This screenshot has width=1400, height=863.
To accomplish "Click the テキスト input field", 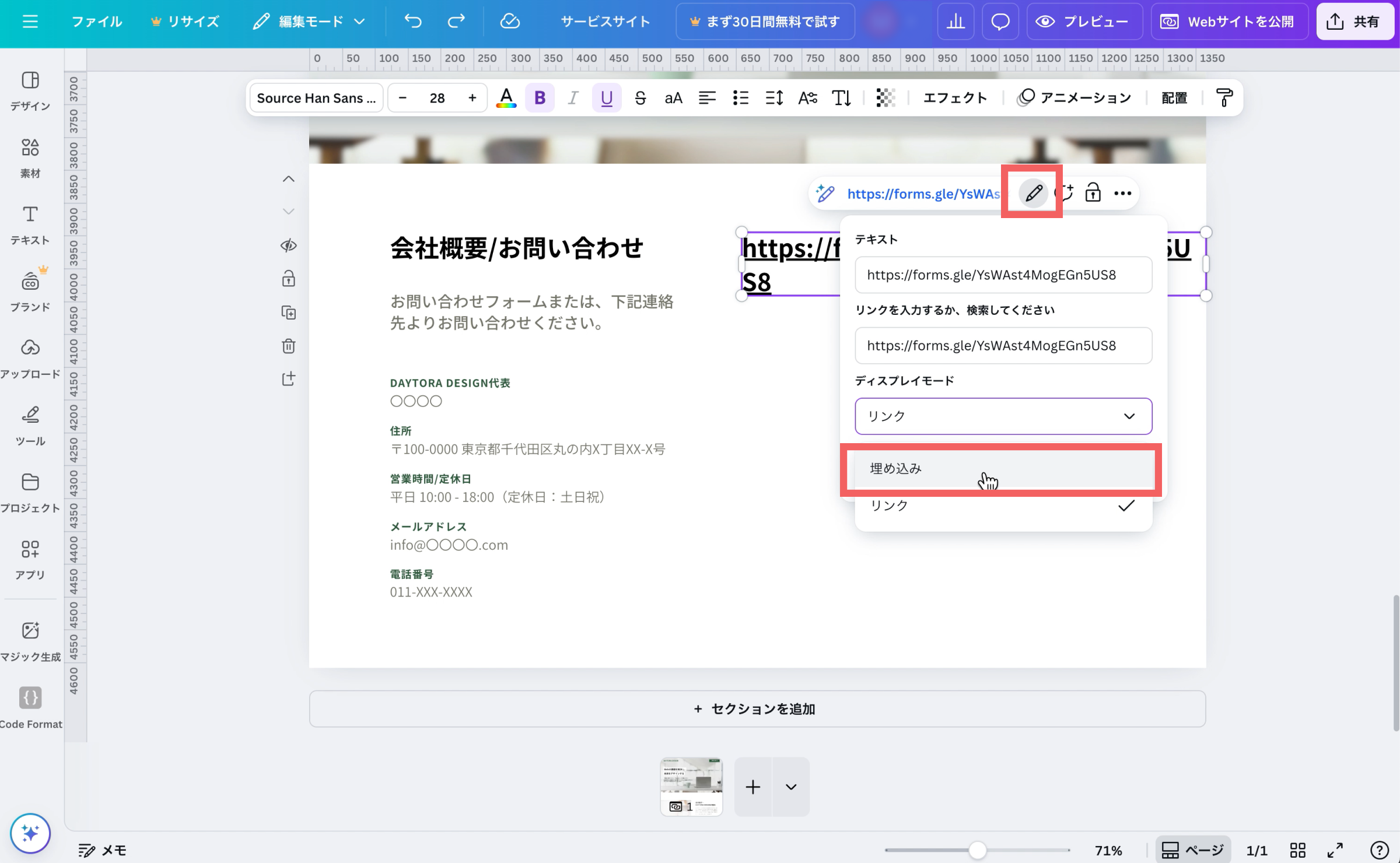I will point(1003,275).
